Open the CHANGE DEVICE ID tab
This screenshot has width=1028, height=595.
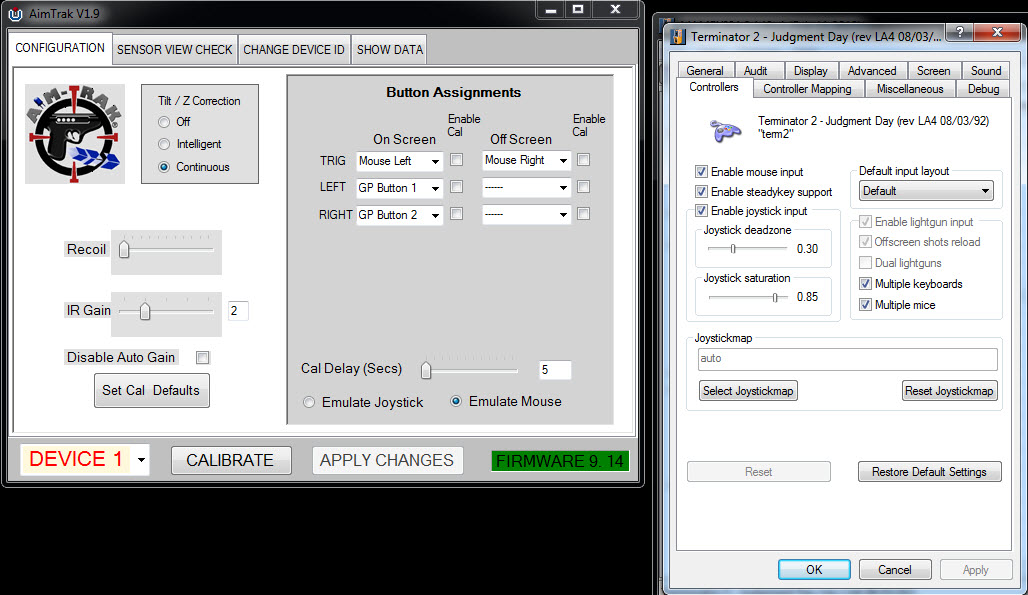click(294, 50)
